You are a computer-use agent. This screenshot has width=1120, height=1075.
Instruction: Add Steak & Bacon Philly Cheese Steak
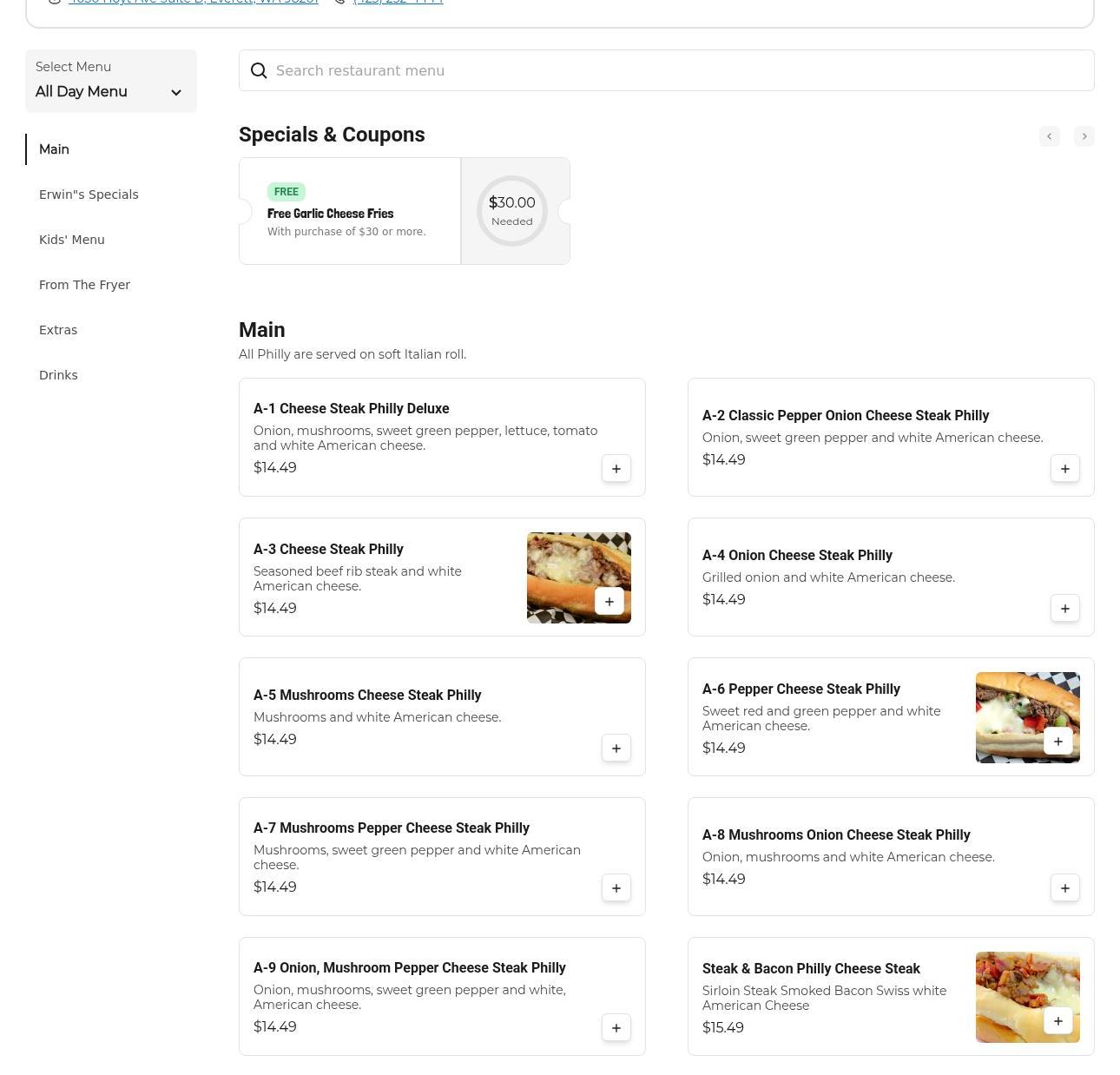click(x=1057, y=1021)
